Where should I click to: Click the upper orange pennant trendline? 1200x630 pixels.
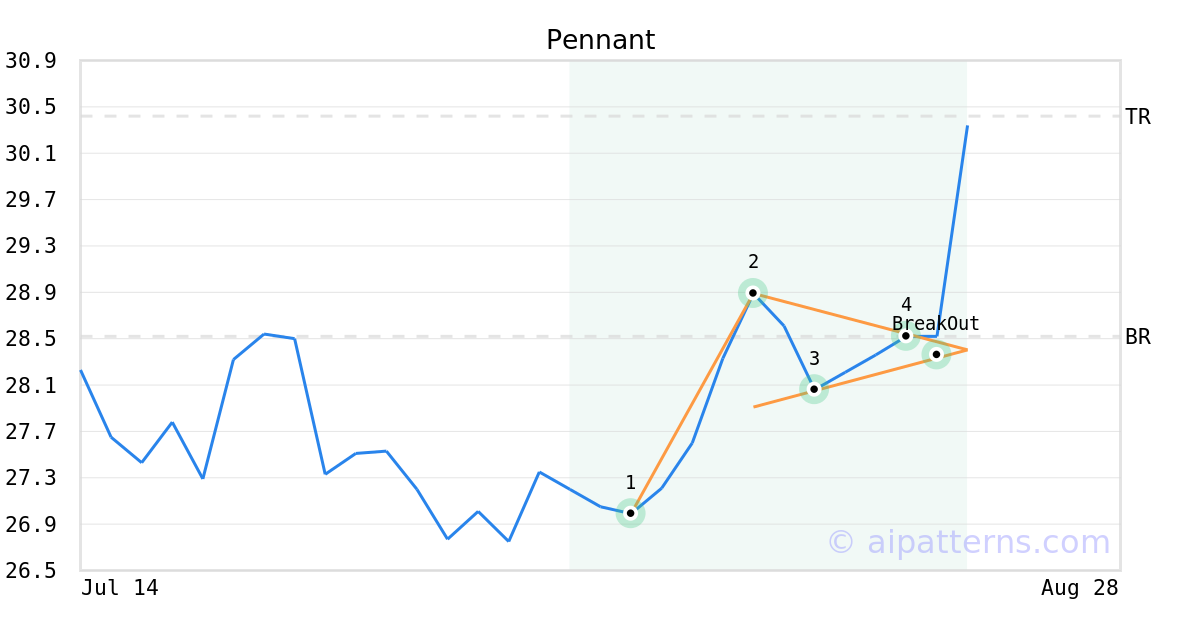coord(860,321)
